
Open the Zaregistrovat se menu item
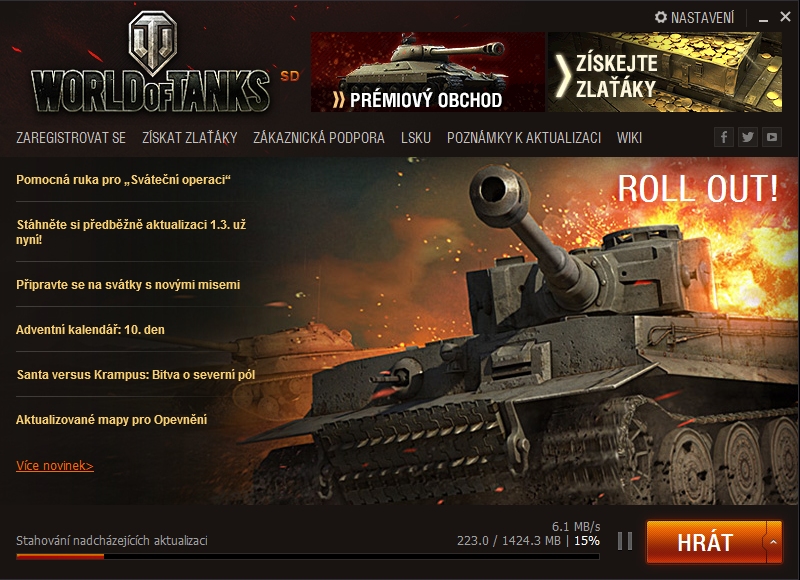(x=71, y=138)
